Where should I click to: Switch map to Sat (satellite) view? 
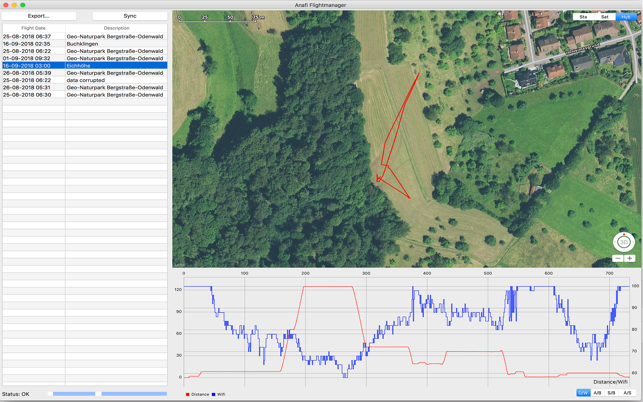tap(604, 17)
